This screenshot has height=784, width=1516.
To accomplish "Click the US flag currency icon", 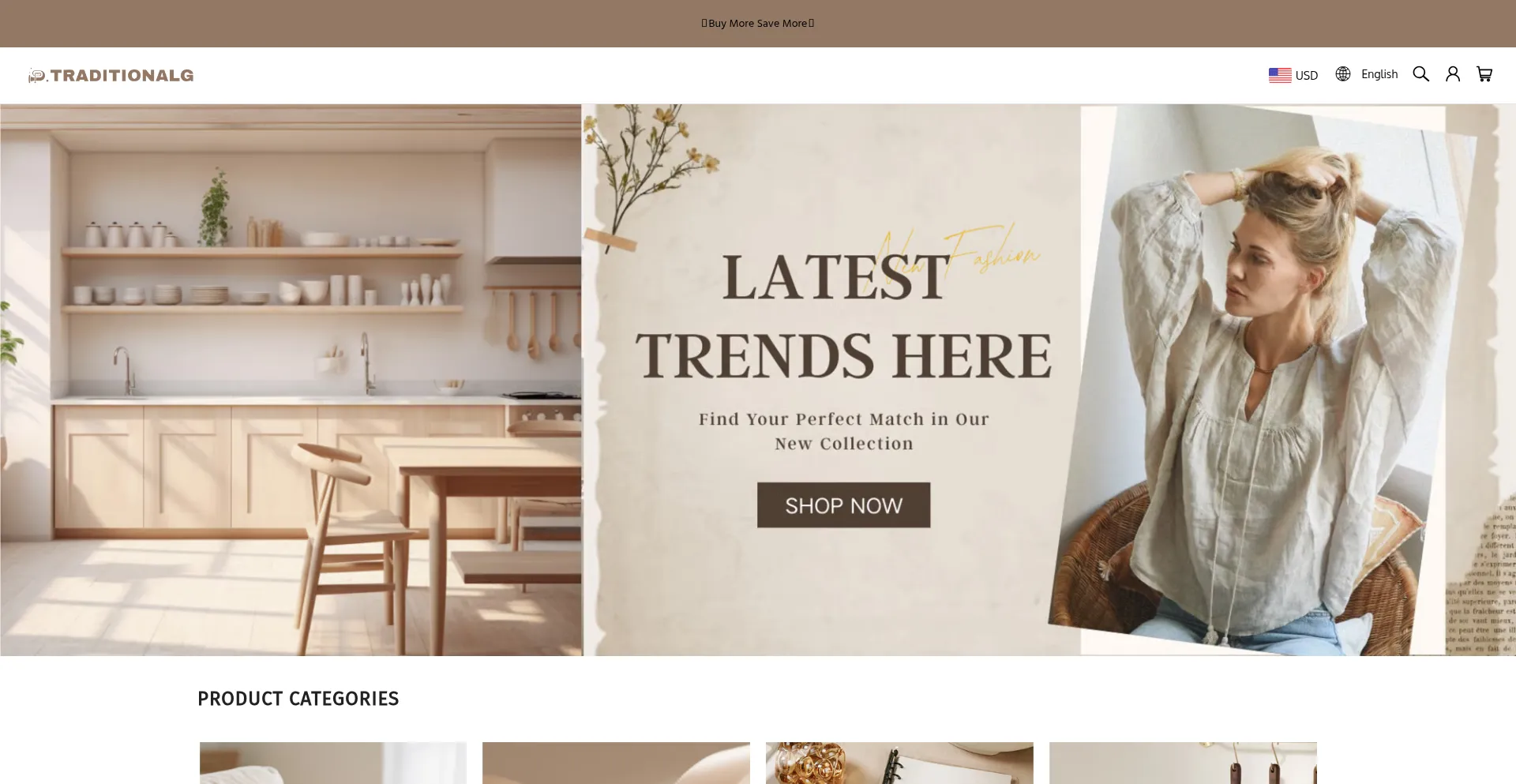I will coord(1280,75).
